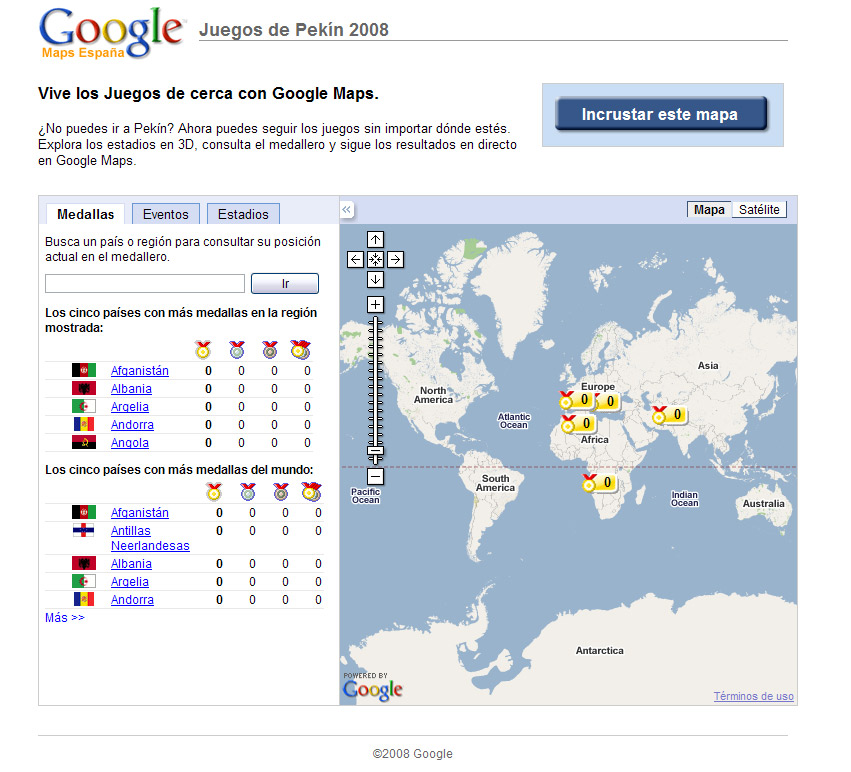Click the center/reset map position icon
Screen dimensions: 851x772
tap(375, 260)
